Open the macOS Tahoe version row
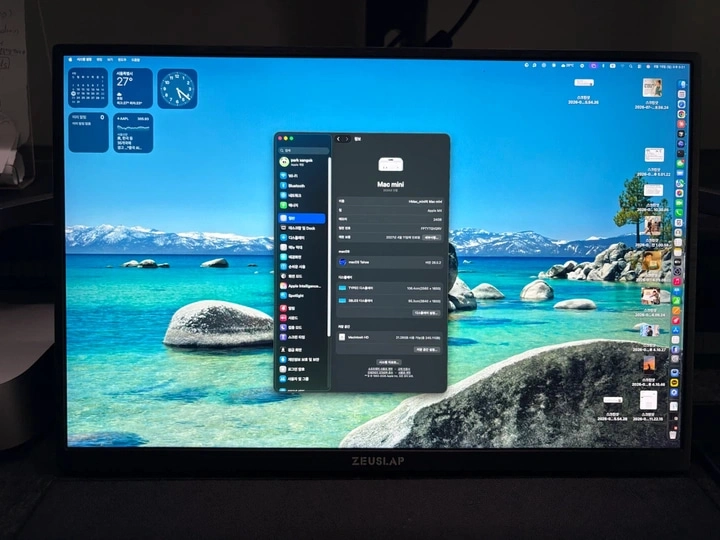The width and height of the screenshot is (720, 540). click(x=390, y=262)
